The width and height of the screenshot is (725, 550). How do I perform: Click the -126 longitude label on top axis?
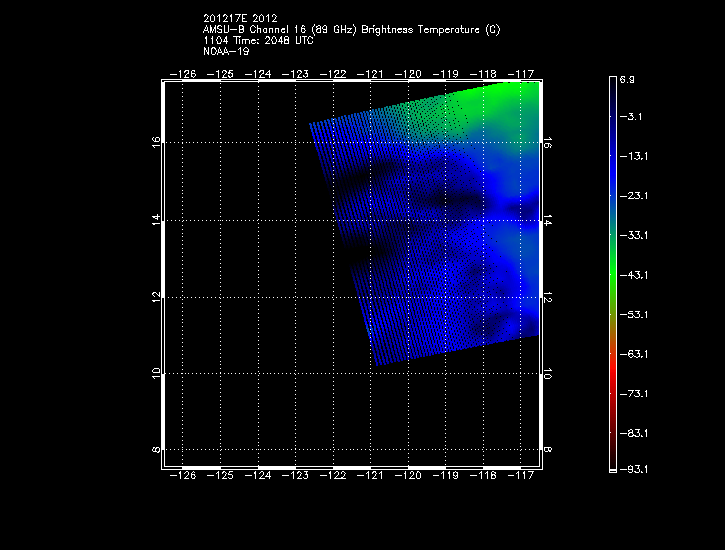[183, 74]
